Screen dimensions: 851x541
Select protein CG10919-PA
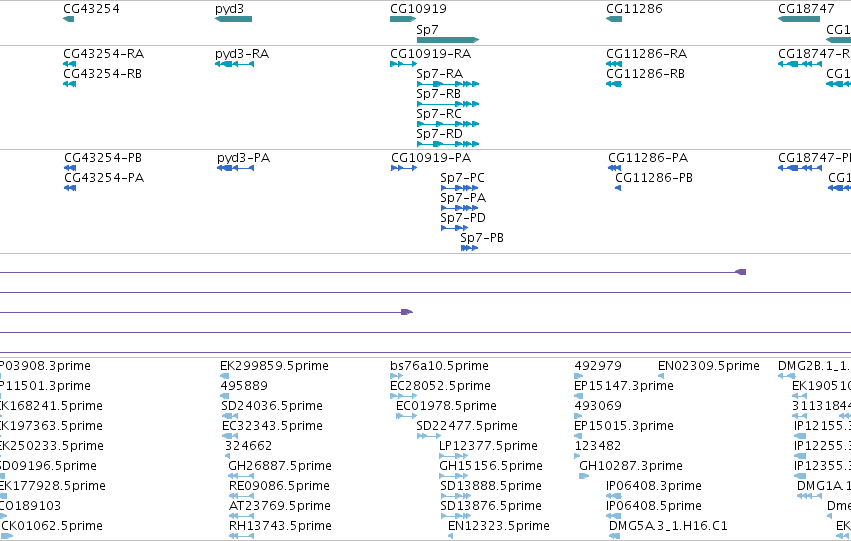(x=404, y=169)
